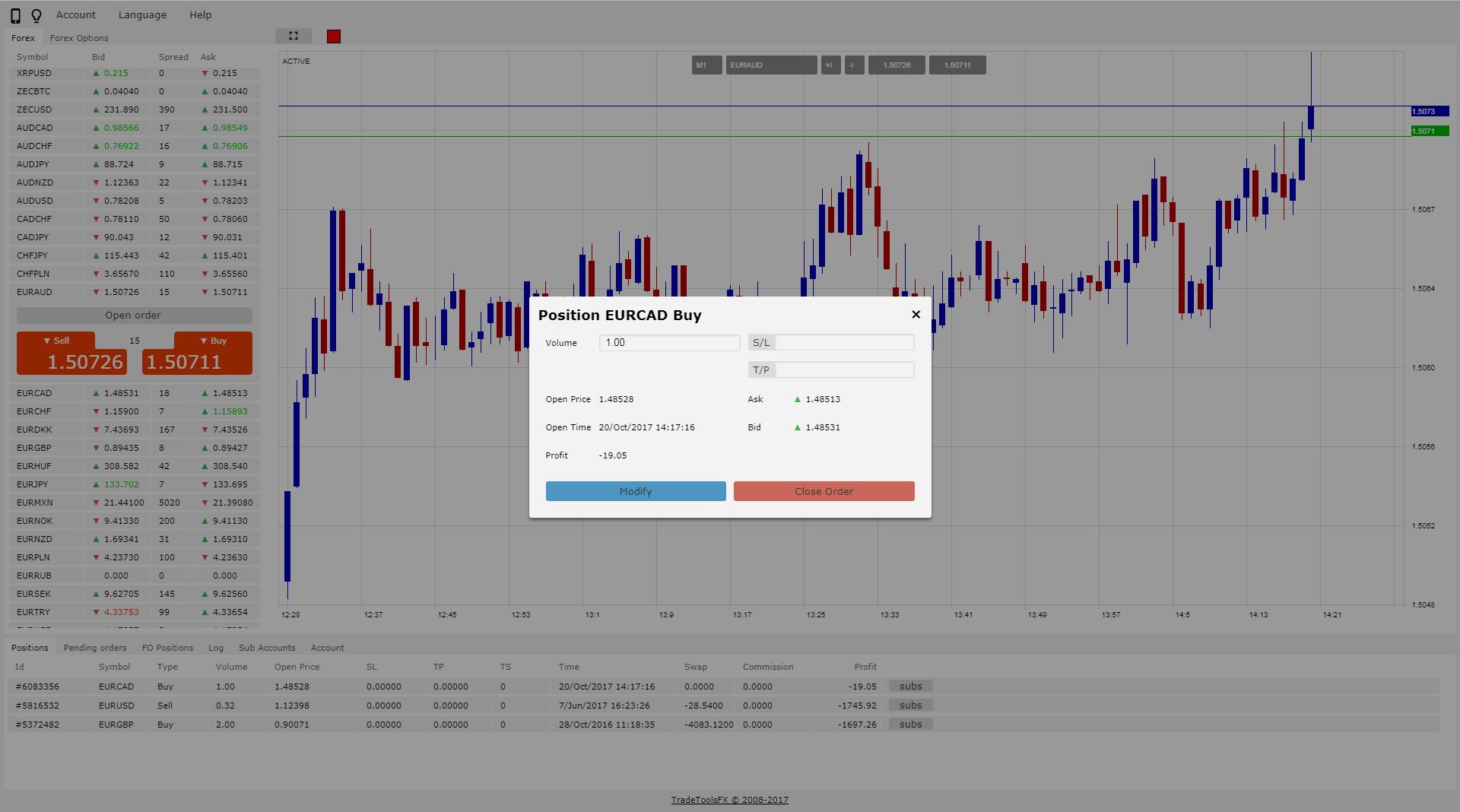Zoom out of the chart with the -I icon

click(x=853, y=65)
